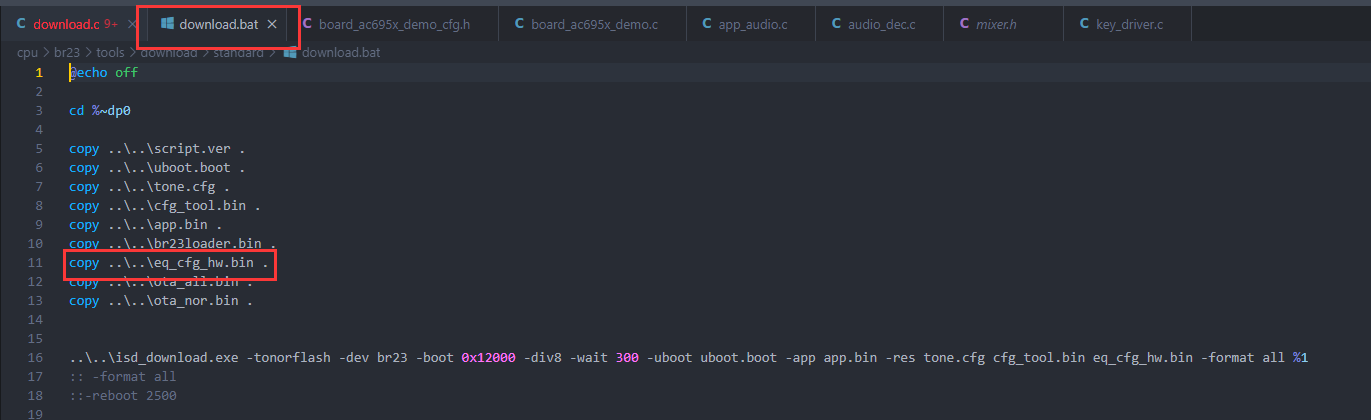1371x420 pixels.
Task: Click the C icon on audio_dec.c tab
Action: pyautogui.click(x=835, y=23)
